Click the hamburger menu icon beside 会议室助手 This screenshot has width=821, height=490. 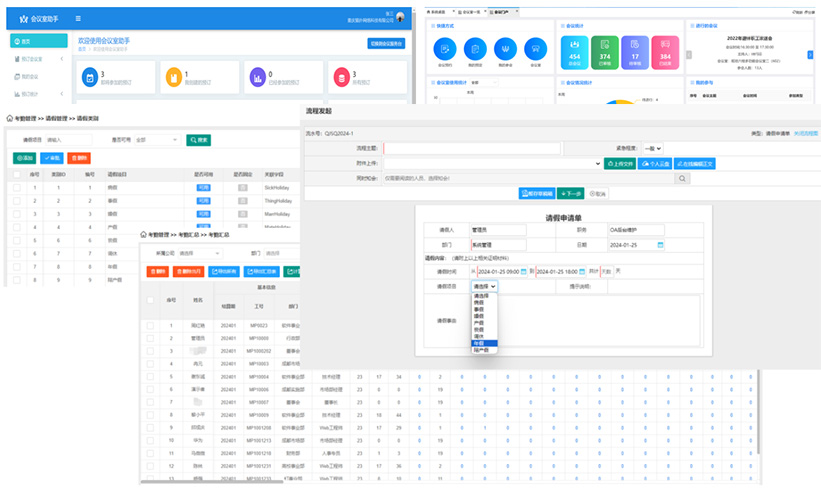coord(78,18)
